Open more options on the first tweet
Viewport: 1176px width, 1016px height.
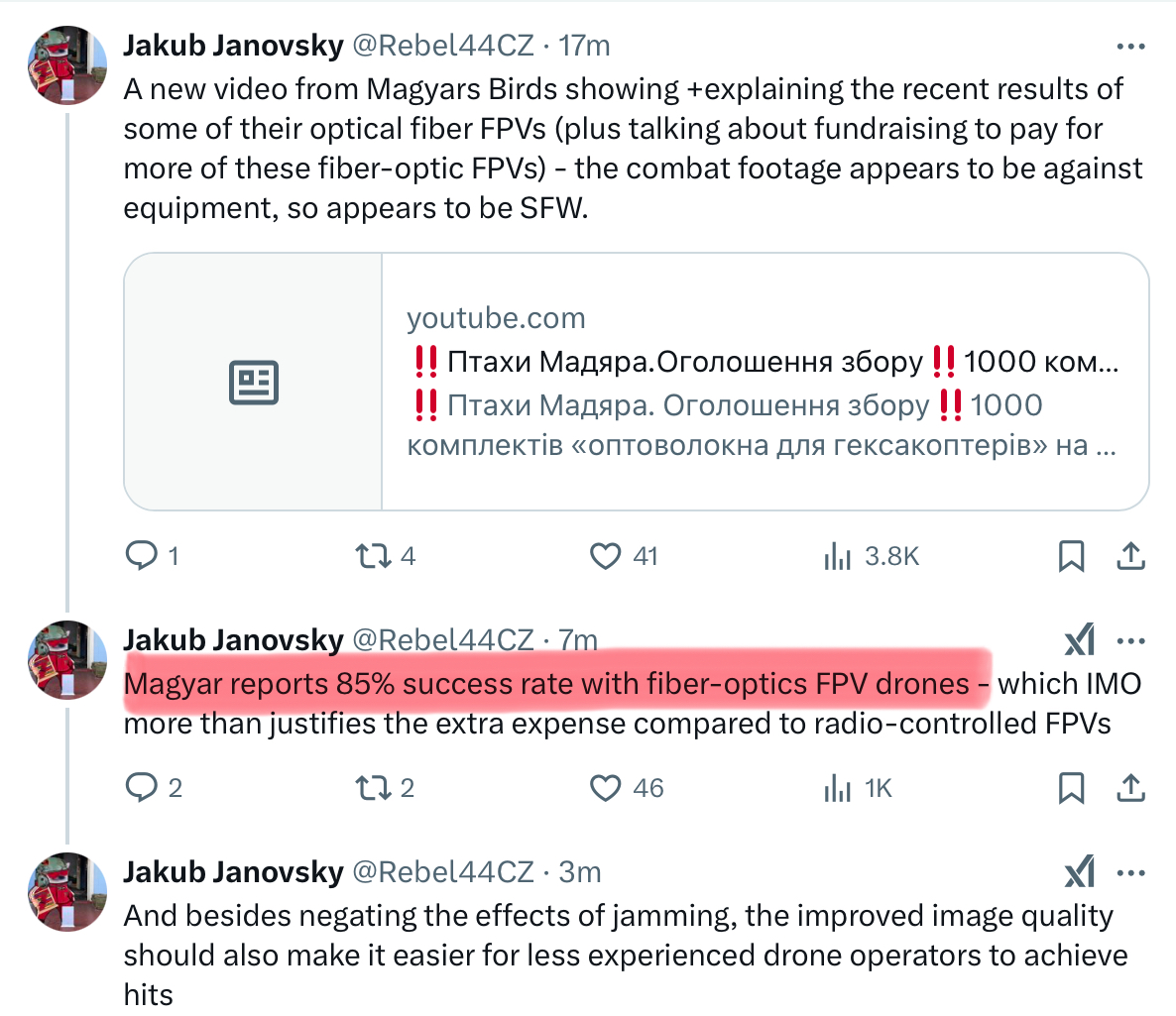pyautogui.click(x=1130, y=47)
